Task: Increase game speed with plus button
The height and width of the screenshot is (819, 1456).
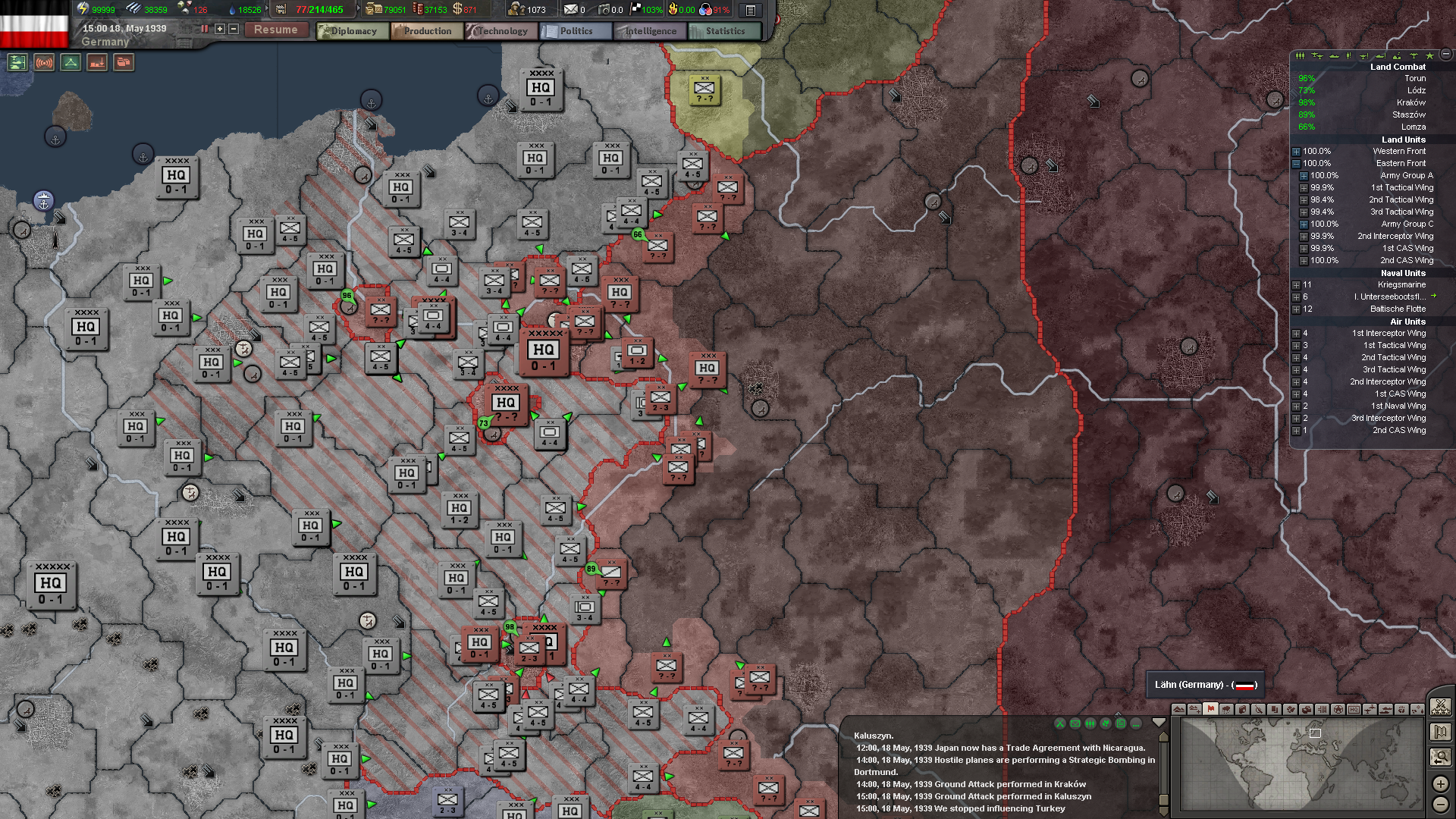Action: 220,29
